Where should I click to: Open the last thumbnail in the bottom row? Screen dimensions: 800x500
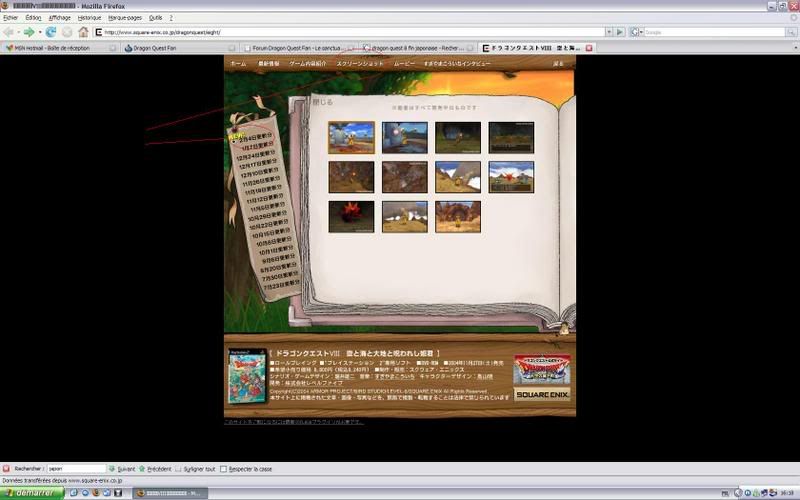458,217
